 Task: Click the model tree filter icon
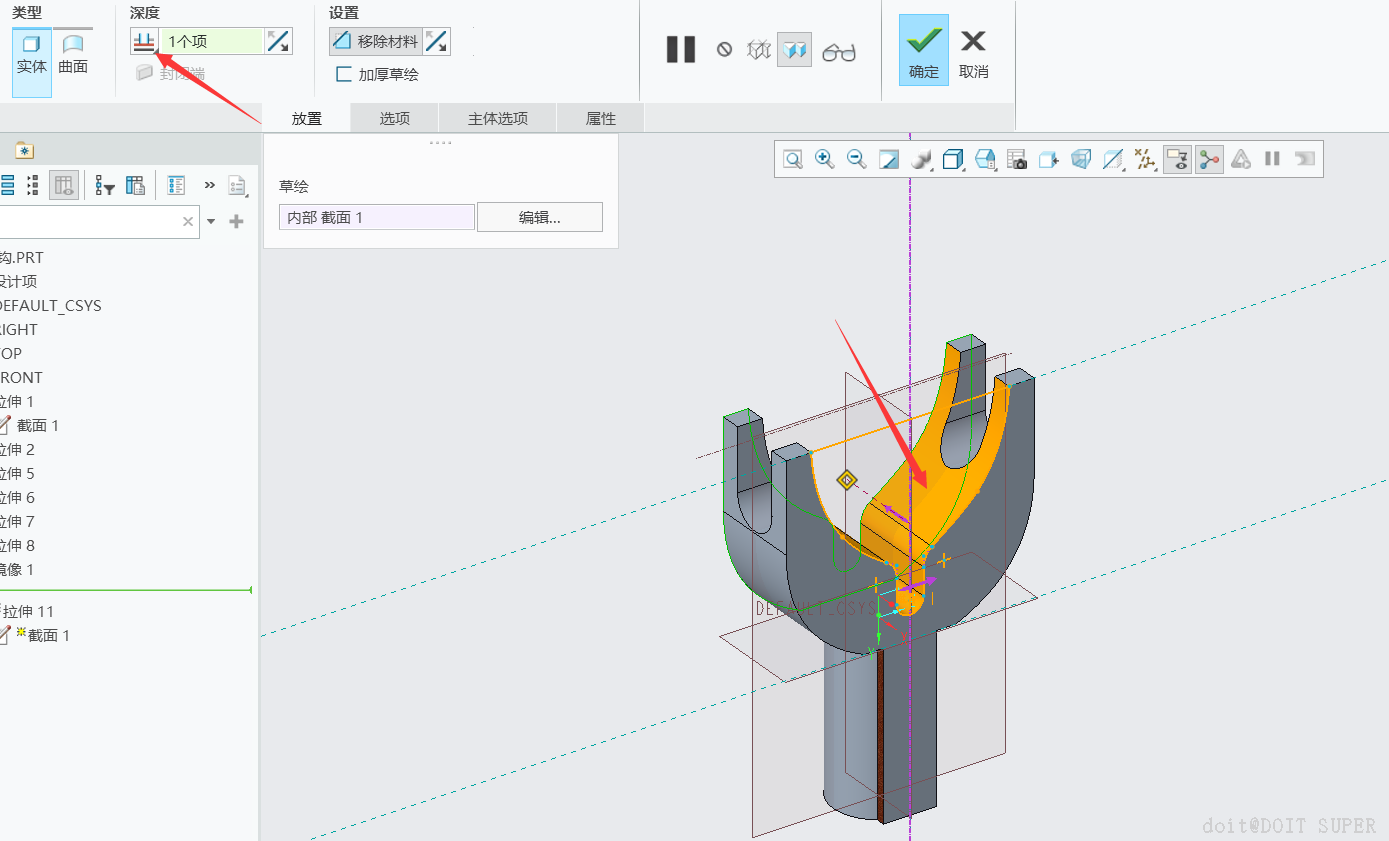point(104,185)
